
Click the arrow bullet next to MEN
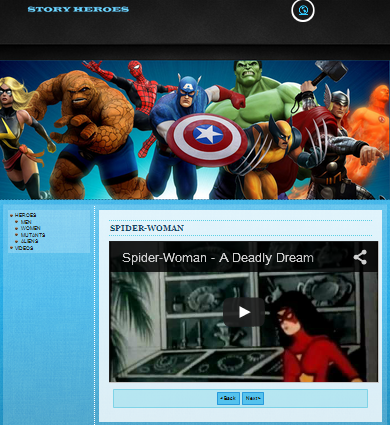tap(17, 222)
